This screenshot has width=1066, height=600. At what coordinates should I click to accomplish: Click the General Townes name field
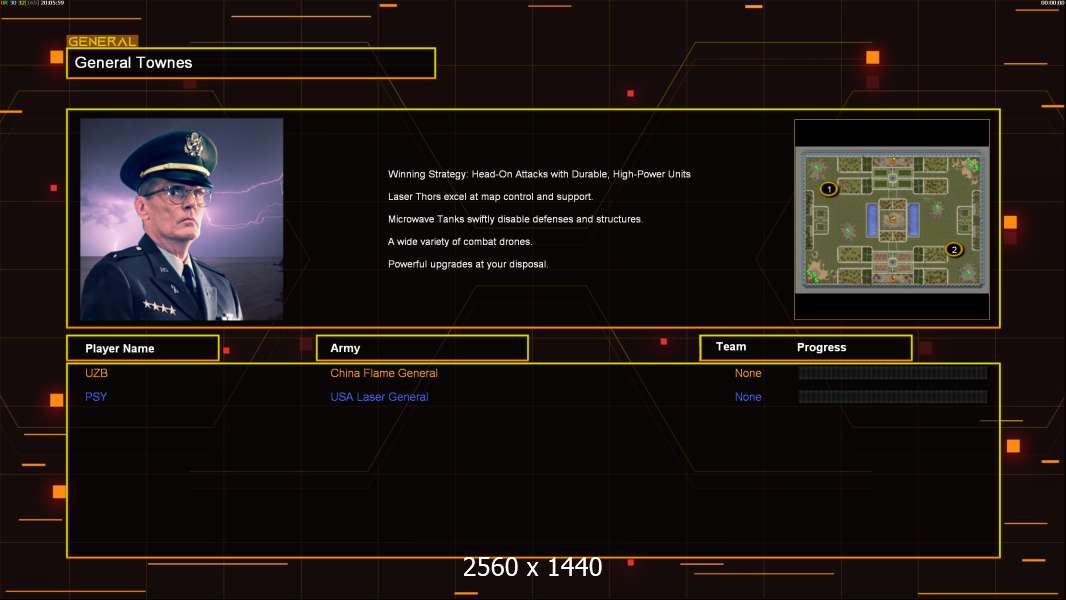click(251, 63)
